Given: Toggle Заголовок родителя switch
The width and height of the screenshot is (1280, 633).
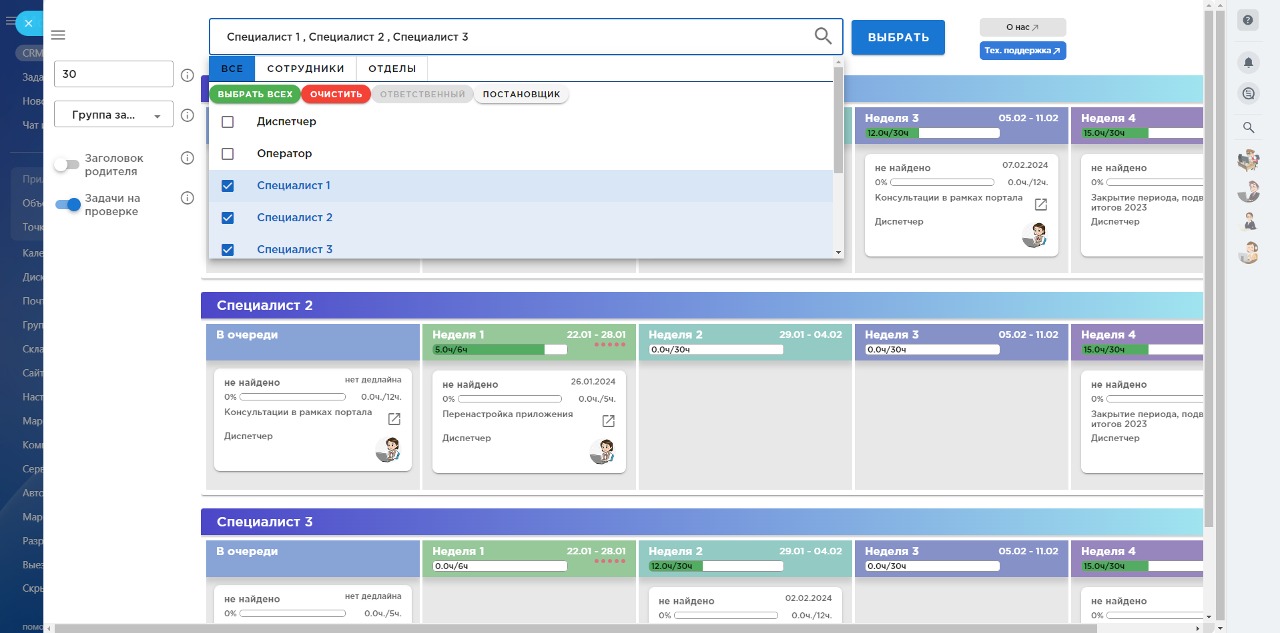Looking at the screenshot, I should click(66, 165).
